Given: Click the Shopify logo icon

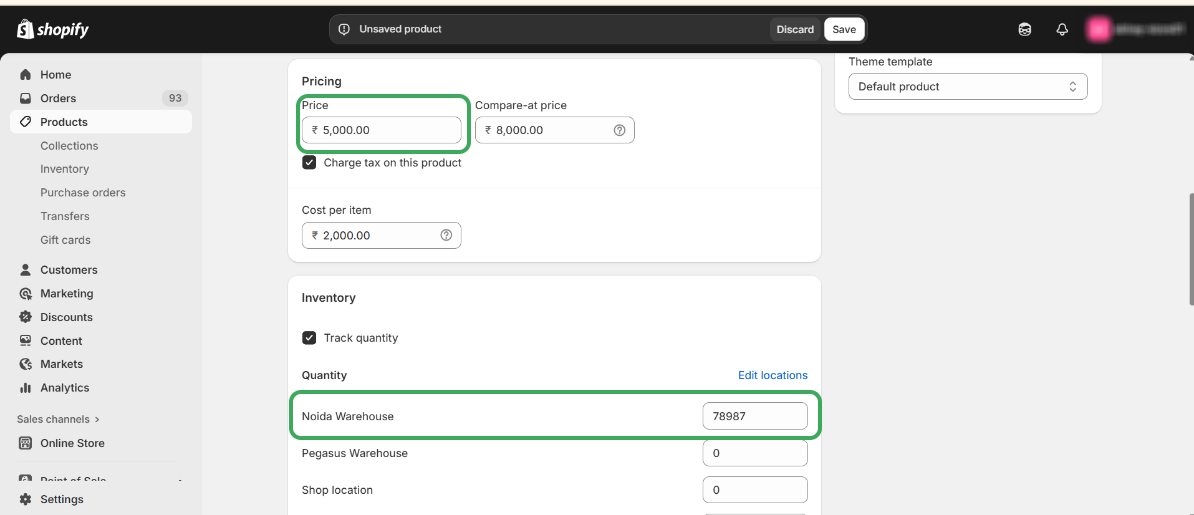Looking at the screenshot, I should [x=26, y=29].
